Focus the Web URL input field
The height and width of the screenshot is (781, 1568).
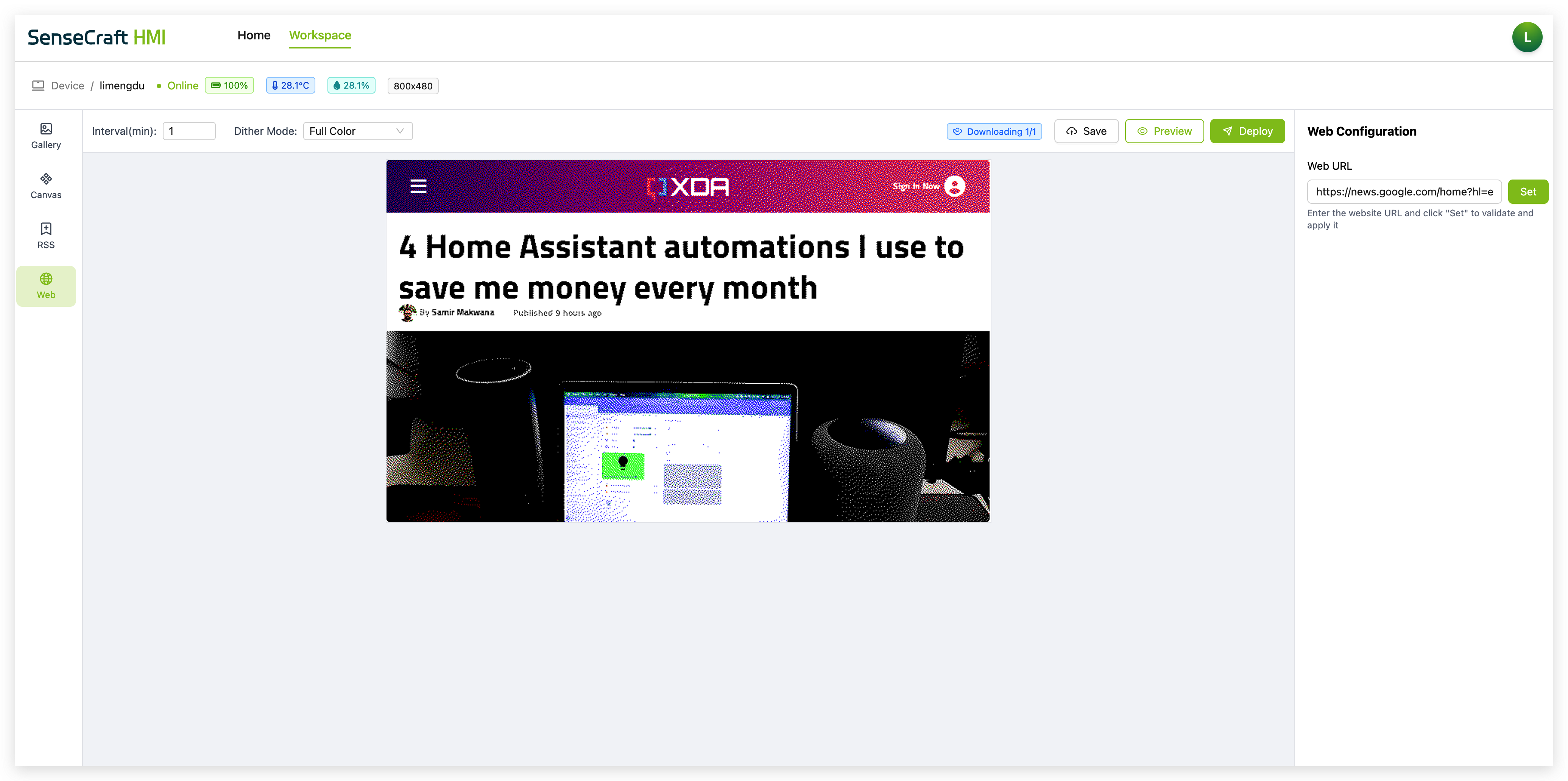point(1404,192)
